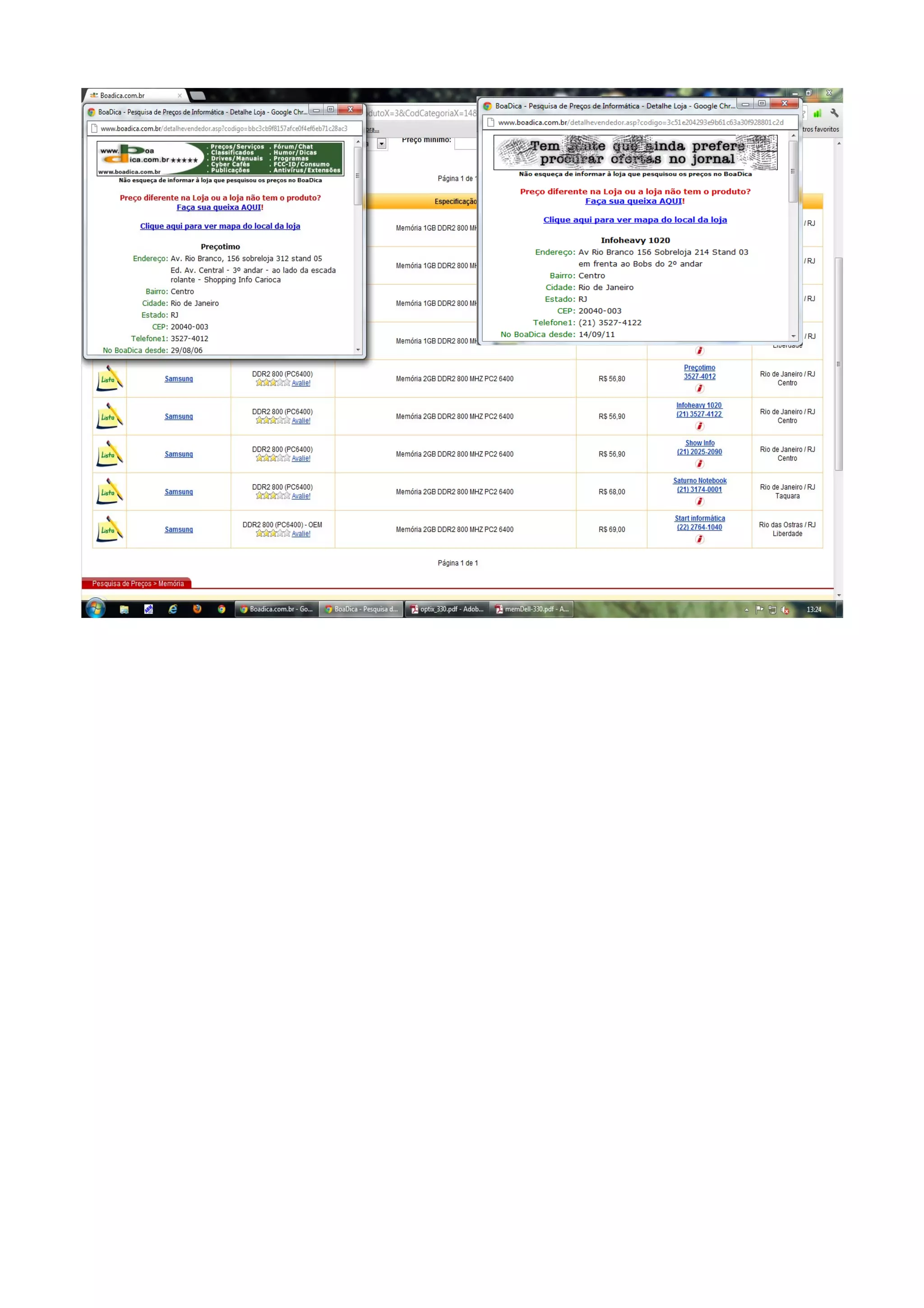This screenshot has width=924, height=1308.
Task: Switch to optix_330.pdf taskbar item
Action: coord(447,609)
